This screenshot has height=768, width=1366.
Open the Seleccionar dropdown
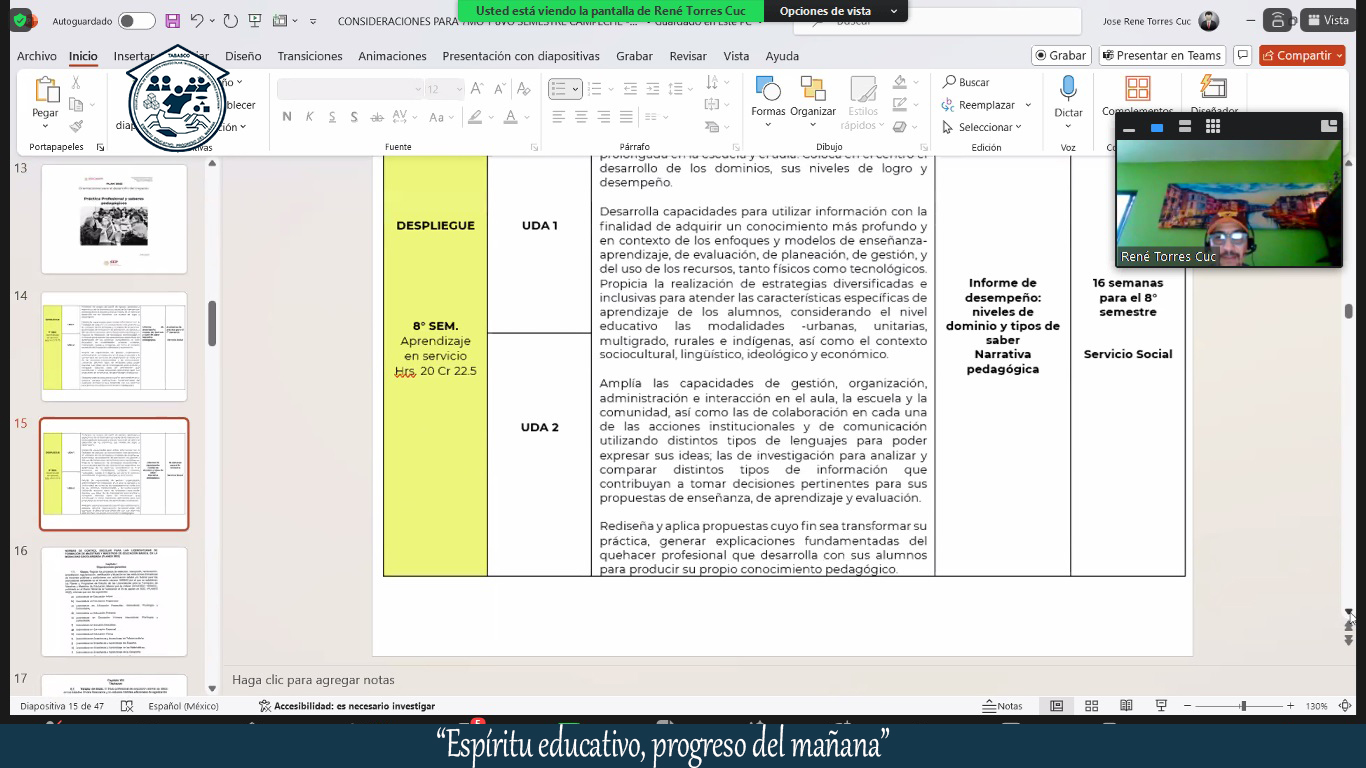pyautogui.click(x=982, y=127)
